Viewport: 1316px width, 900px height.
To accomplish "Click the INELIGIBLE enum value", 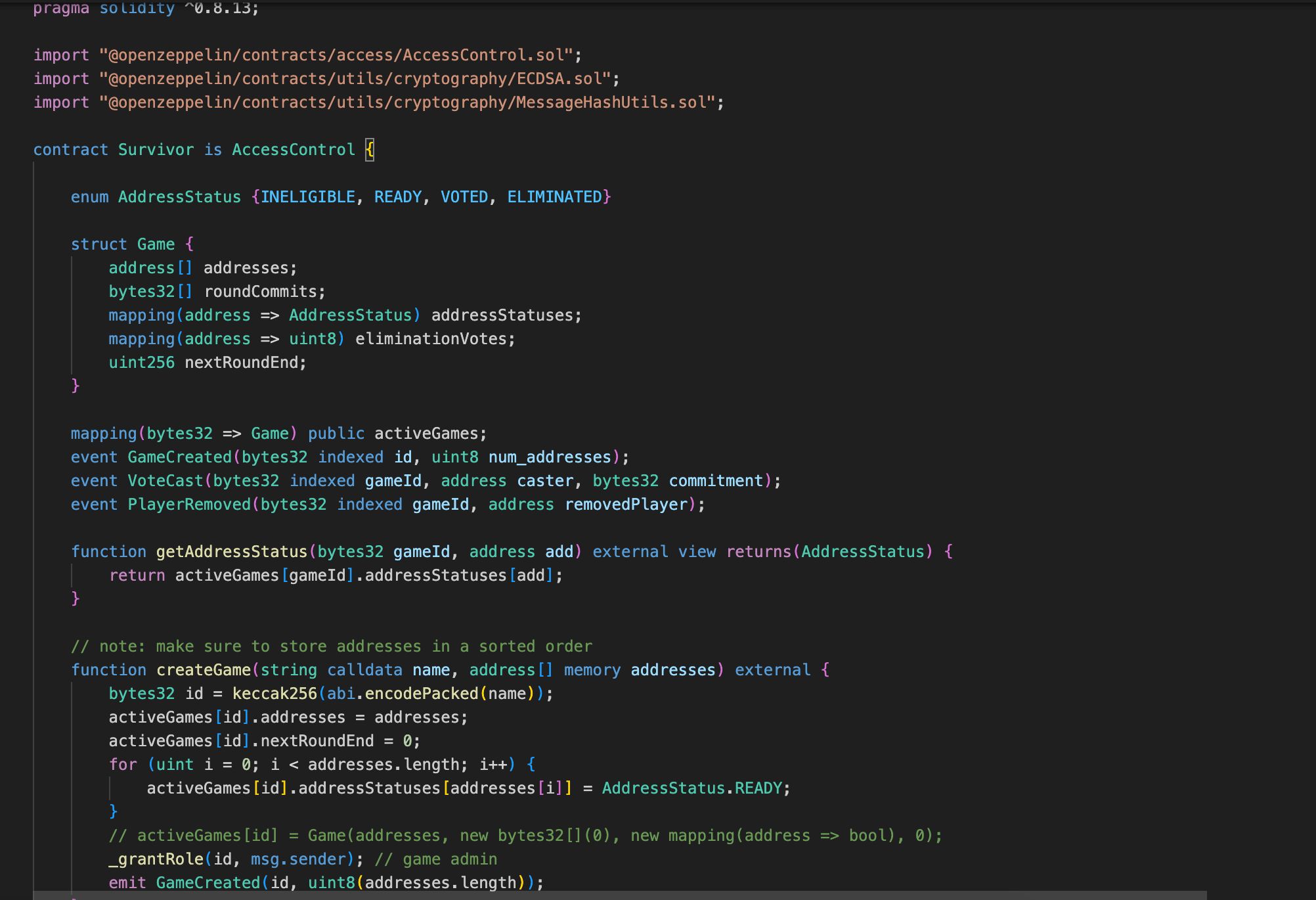I will [308, 197].
